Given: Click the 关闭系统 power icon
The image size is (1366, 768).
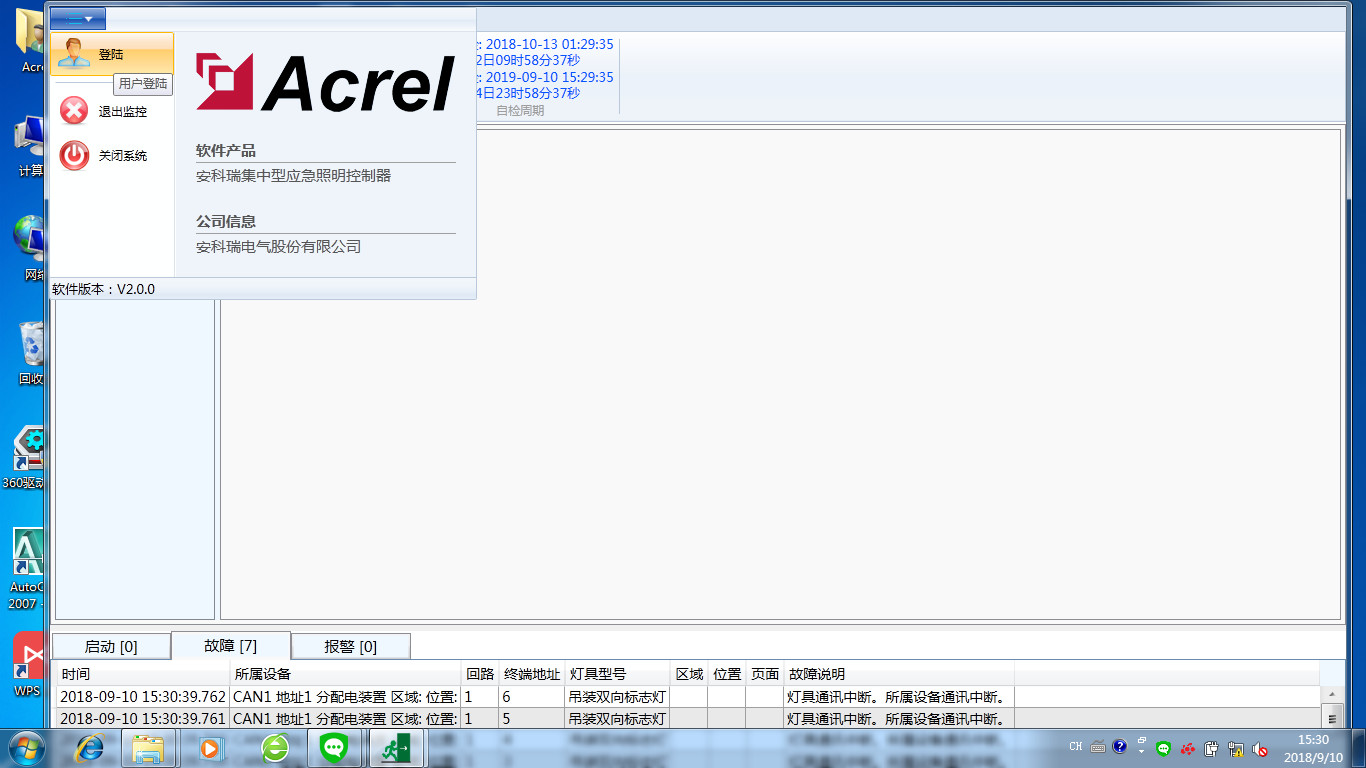Looking at the screenshot, I should [74, 155].
